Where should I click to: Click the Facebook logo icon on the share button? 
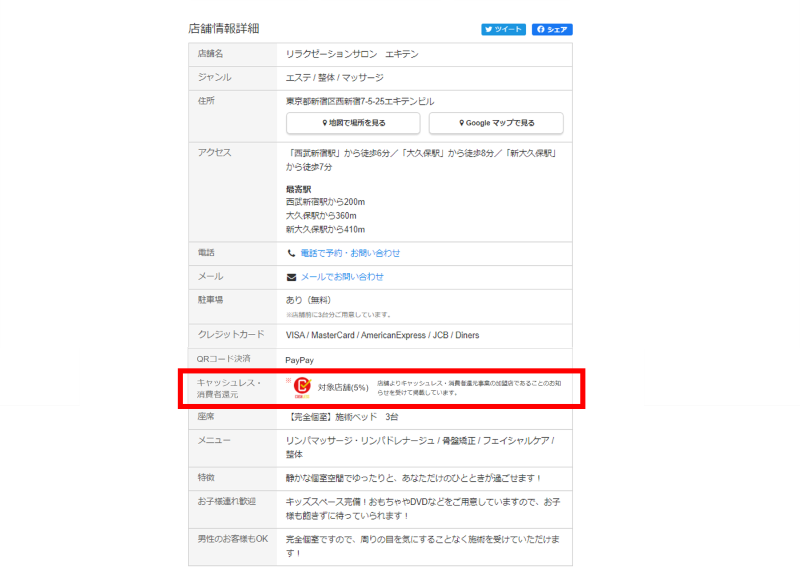pyautogui.click(x=541, y=30)
